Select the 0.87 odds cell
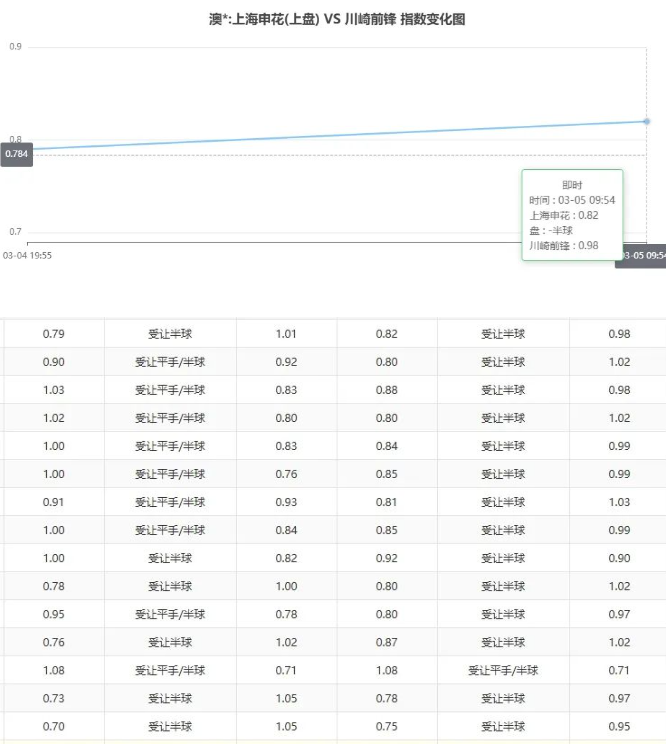666x747 pixels. coord(387,642)
